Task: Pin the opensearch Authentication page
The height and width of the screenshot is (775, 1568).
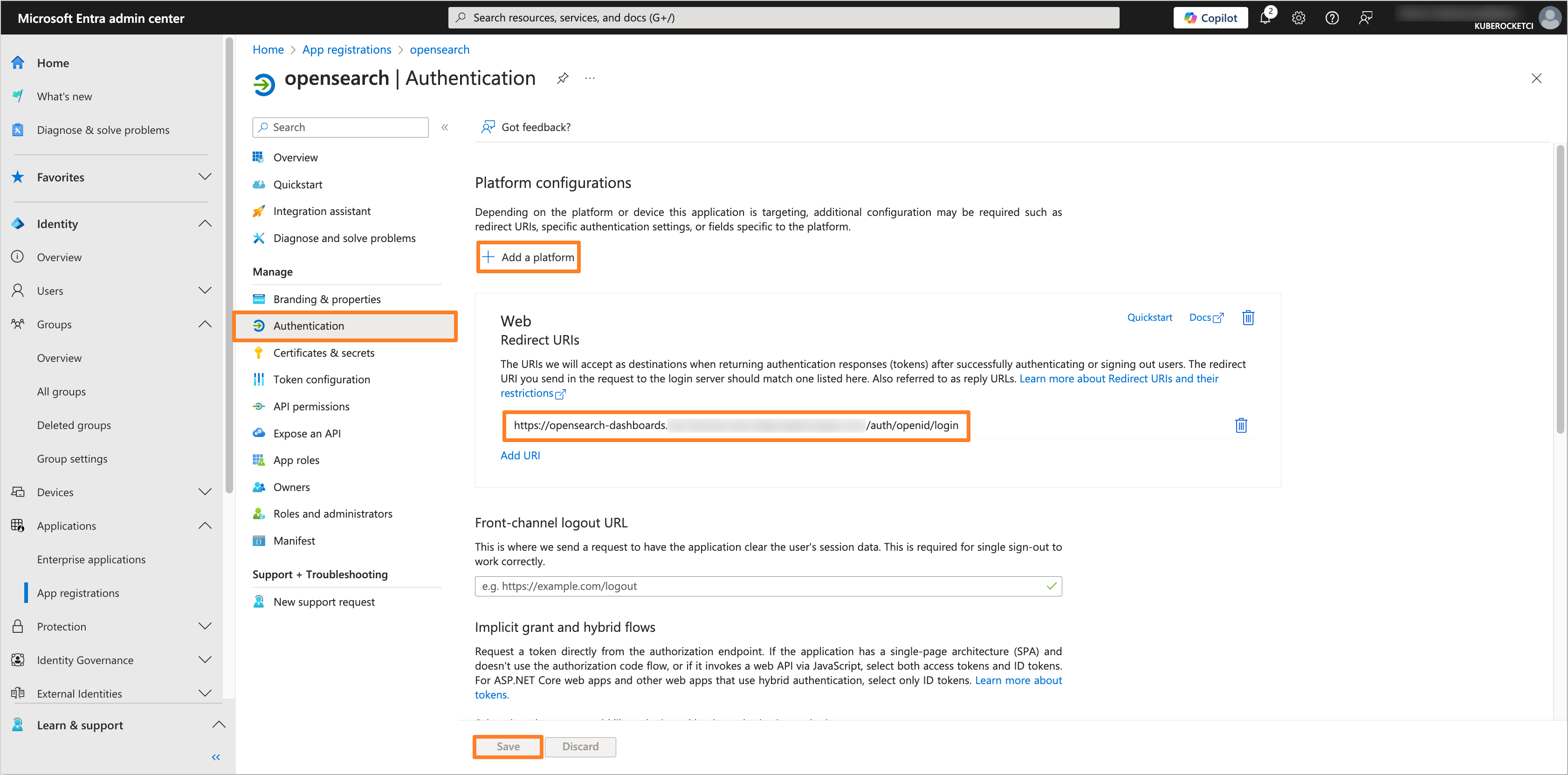Action: click(x=563, y=78)
